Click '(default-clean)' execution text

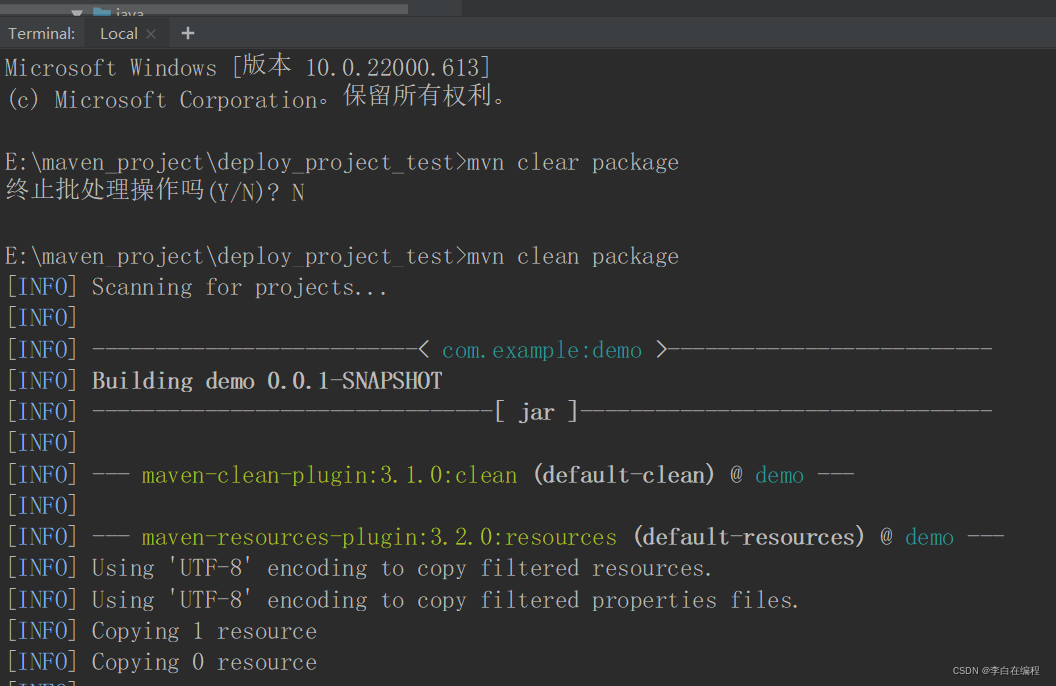point(624,475)
